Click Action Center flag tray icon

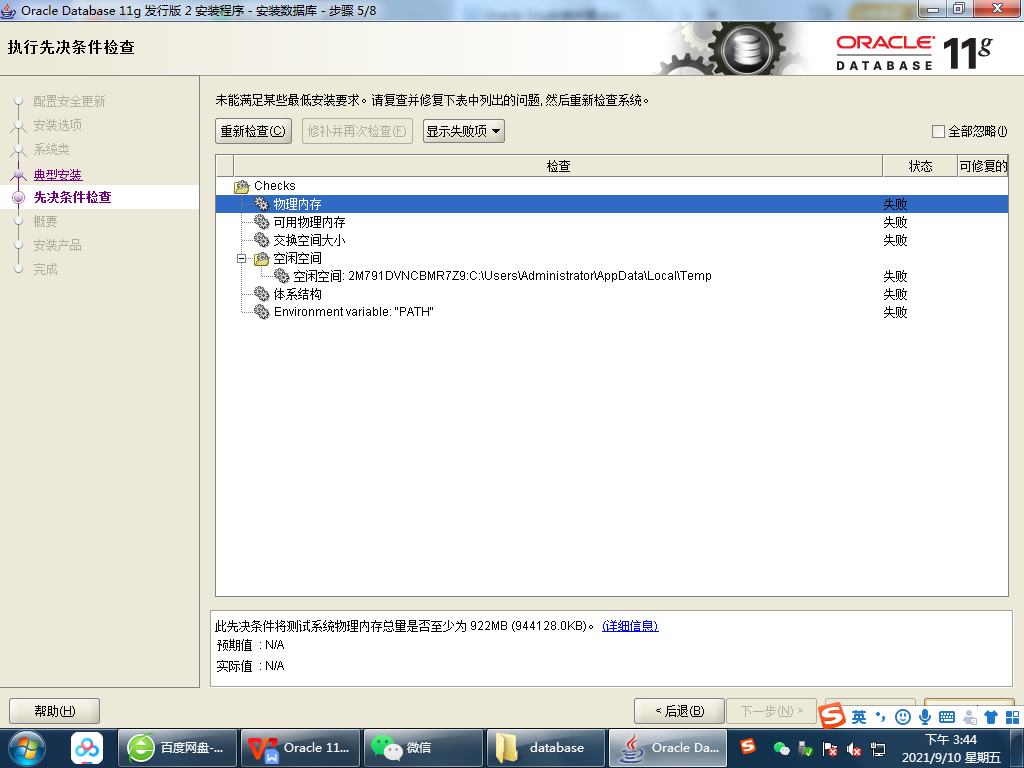coord(830,750)
